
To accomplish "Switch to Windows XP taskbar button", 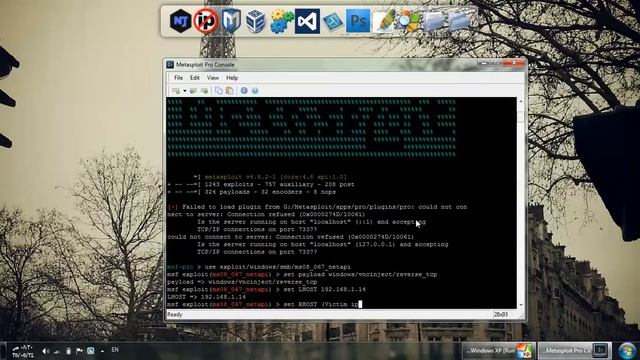I will 499,351.
